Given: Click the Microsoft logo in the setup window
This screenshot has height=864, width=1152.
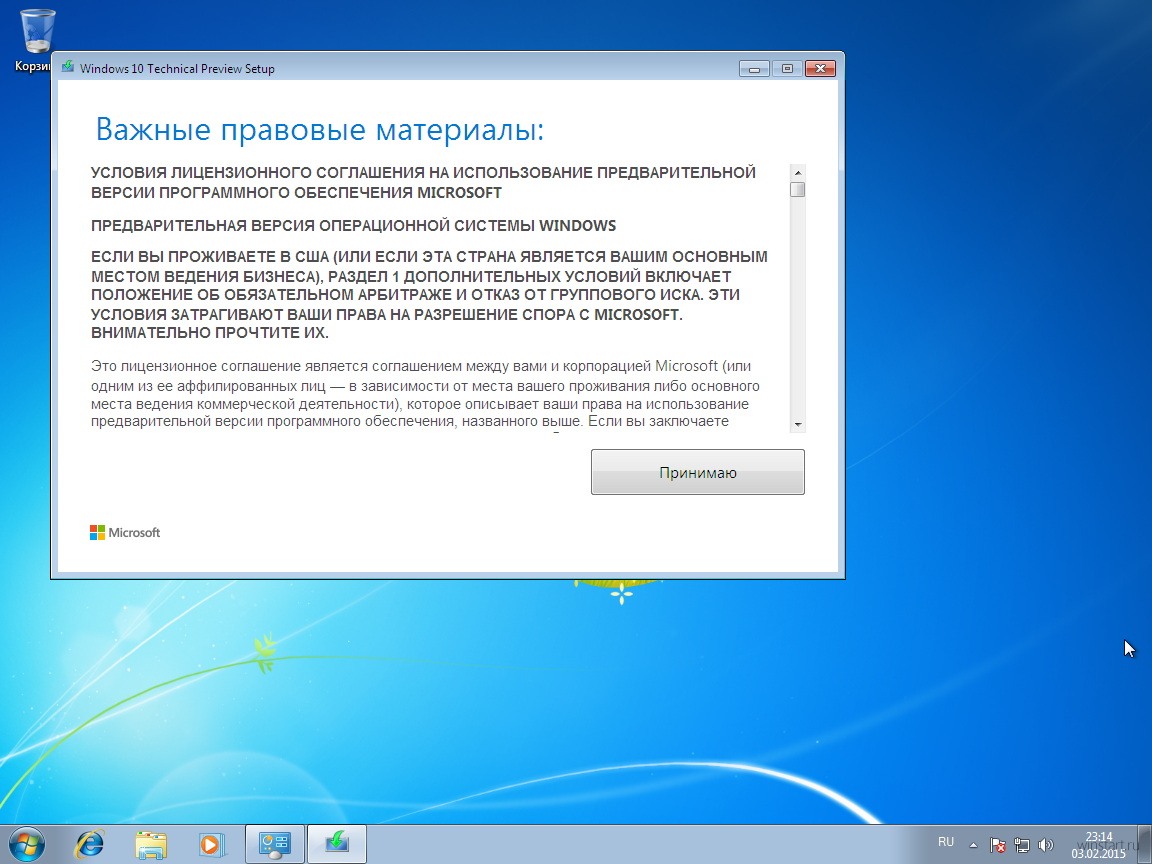Looking at the screenshot, I should (x=125, y=533).
